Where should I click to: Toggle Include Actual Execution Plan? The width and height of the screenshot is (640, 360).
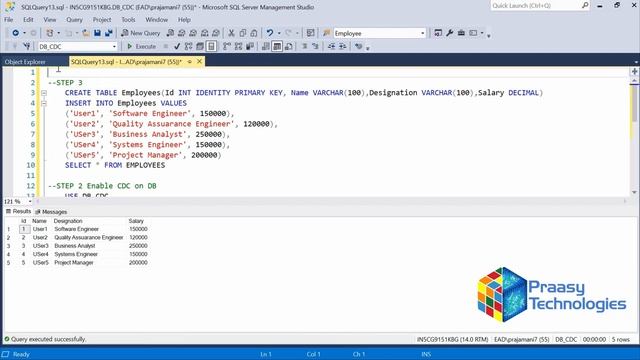click(x=227, y=47)
